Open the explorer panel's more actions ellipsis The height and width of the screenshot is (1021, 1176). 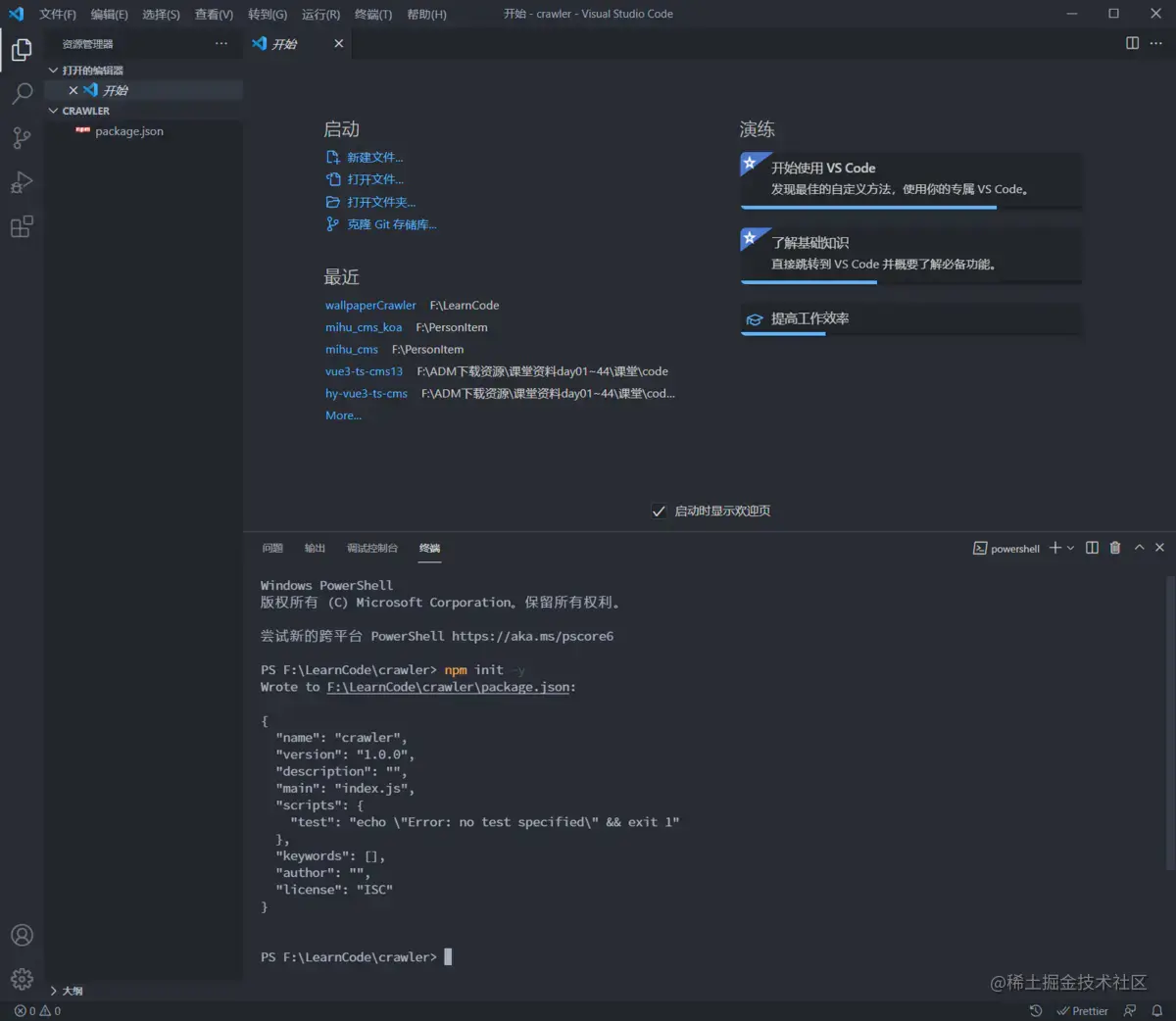click(221, 44)
